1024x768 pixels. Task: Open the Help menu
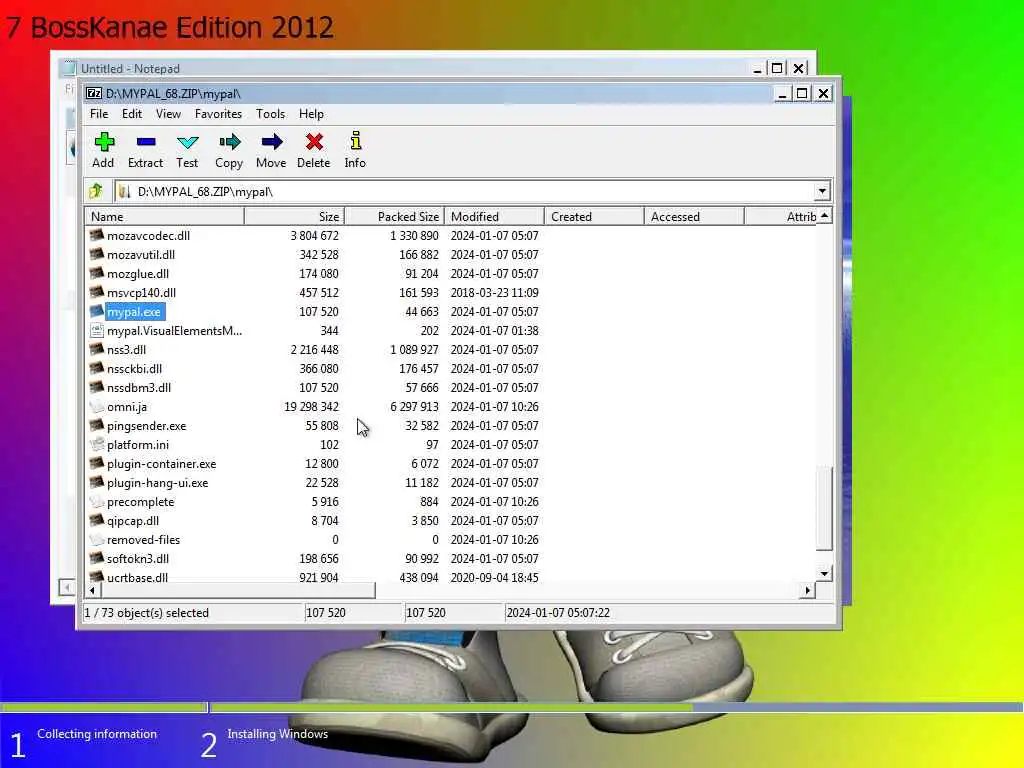(x=312, y=114)
